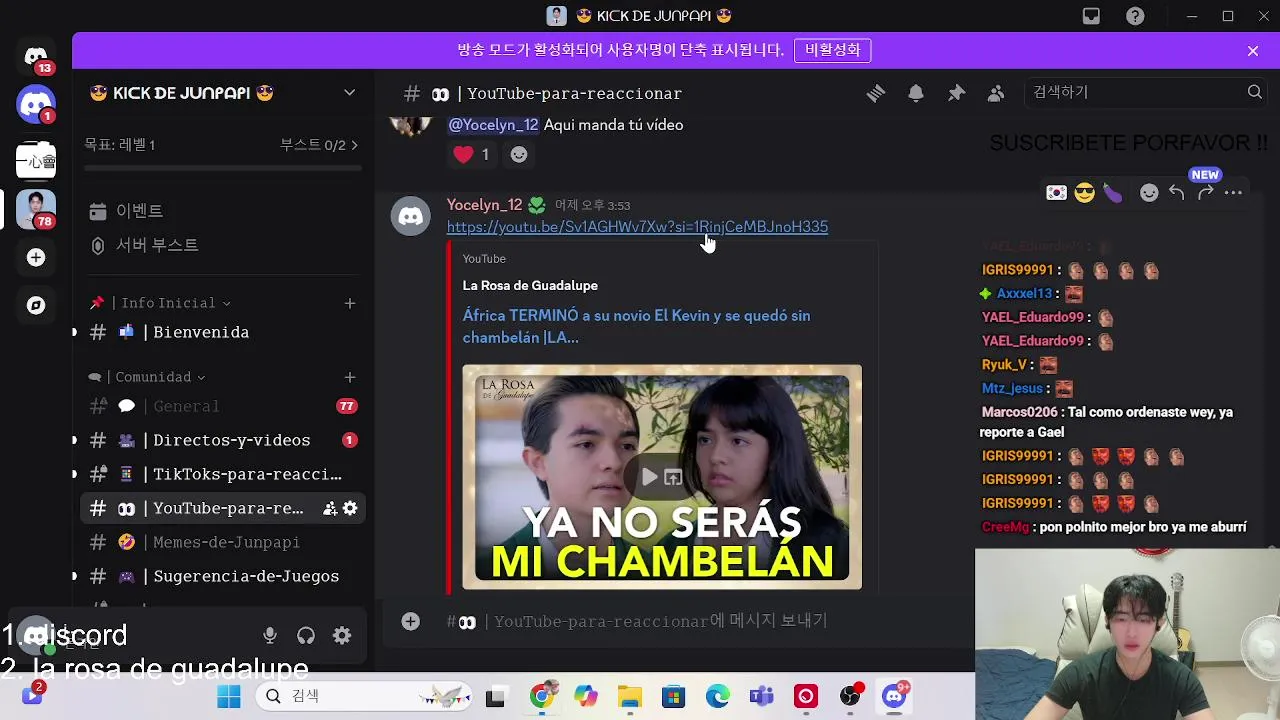The image size is (1280, 720).
Task: Open the youtu.be video link
Action: pyautogui.click(x=637, y=227)
